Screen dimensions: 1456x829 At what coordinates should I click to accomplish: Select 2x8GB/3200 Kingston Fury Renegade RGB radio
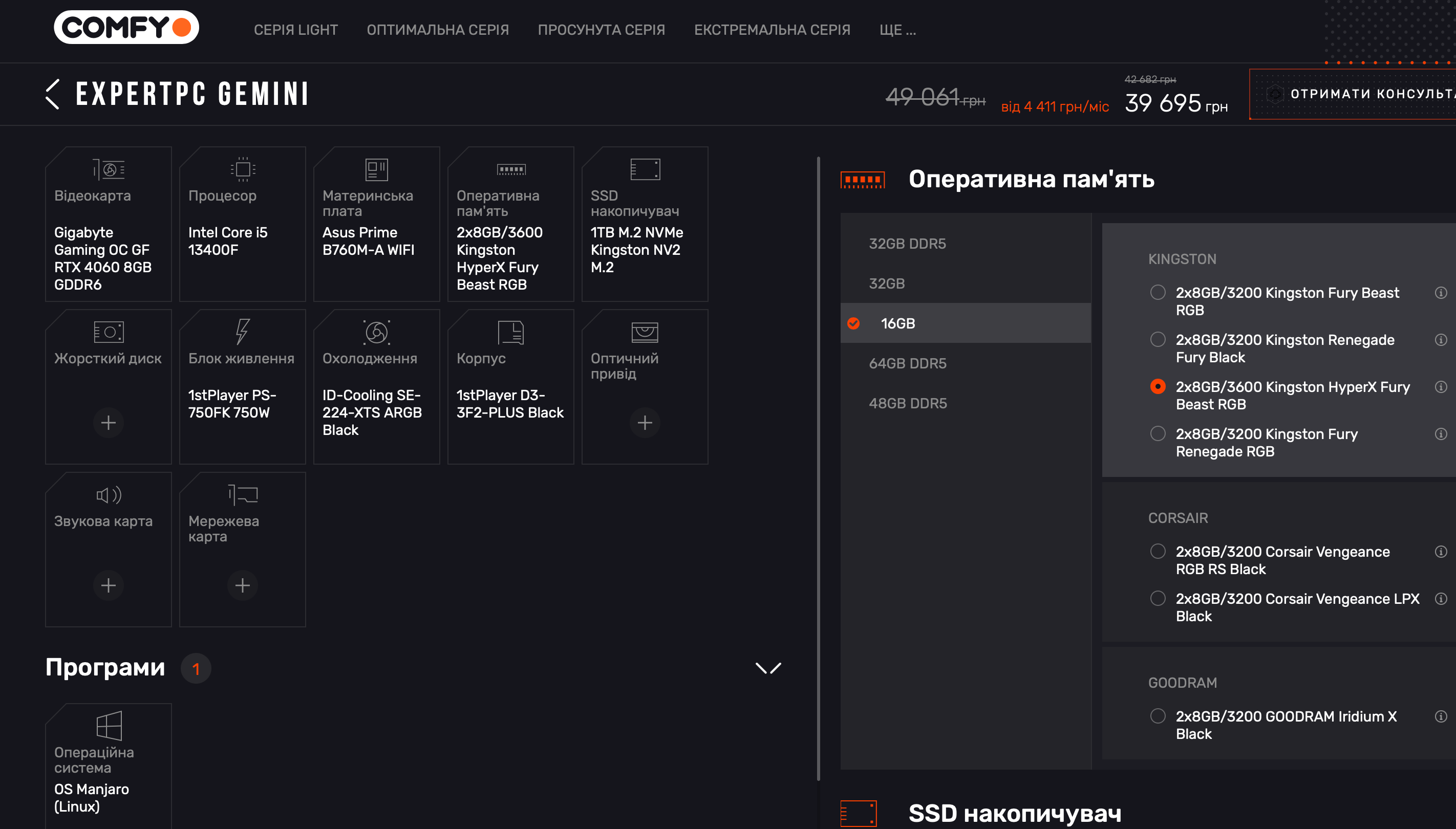click(x=1158, y=433)
